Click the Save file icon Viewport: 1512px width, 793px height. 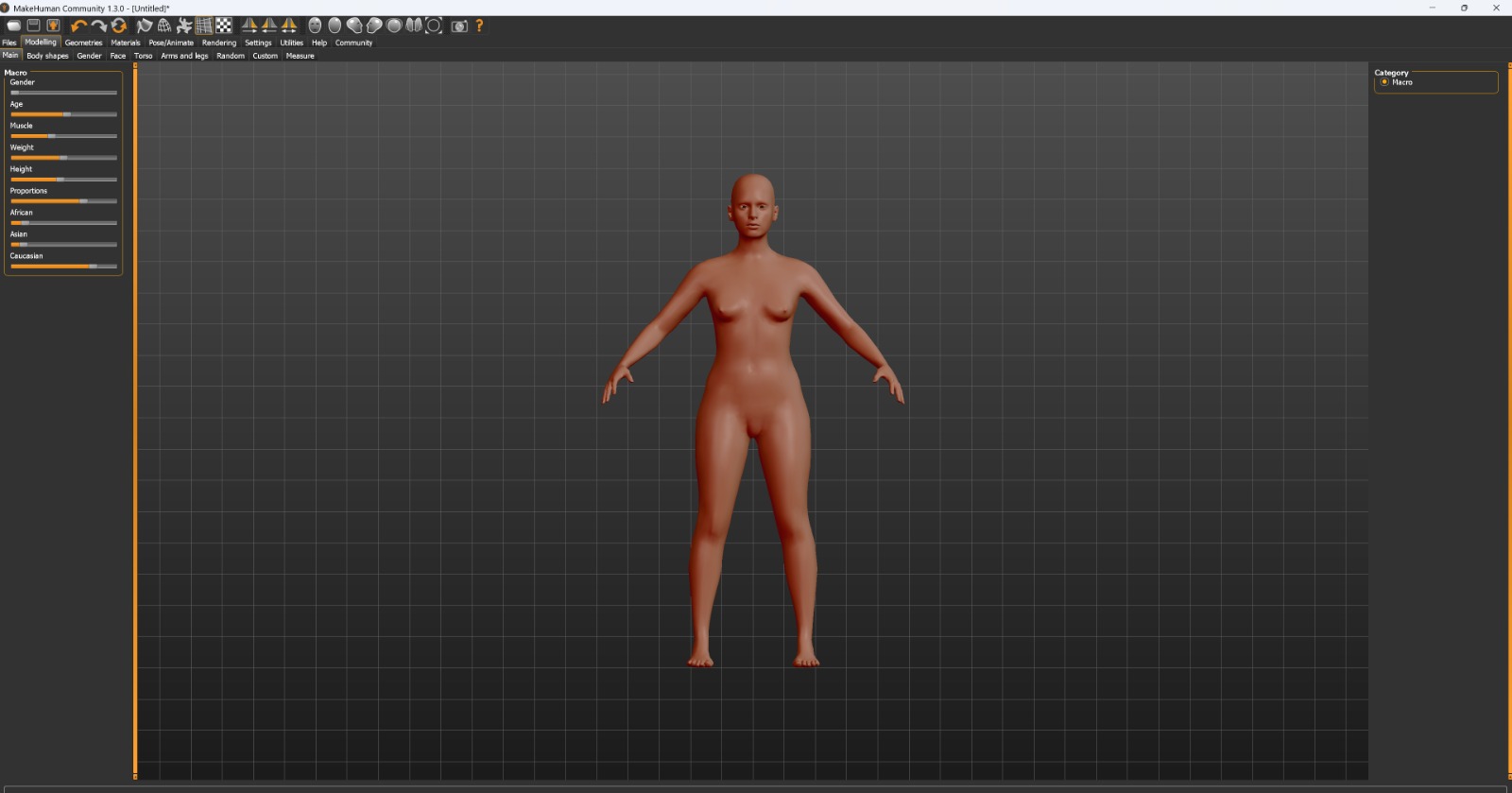(x=33, y=26)
